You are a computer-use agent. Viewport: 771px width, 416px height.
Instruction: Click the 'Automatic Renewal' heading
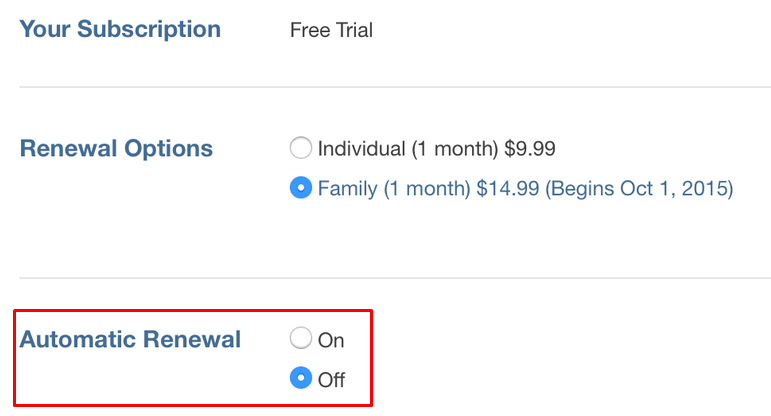pyautogui.click(x=130, y=339)
